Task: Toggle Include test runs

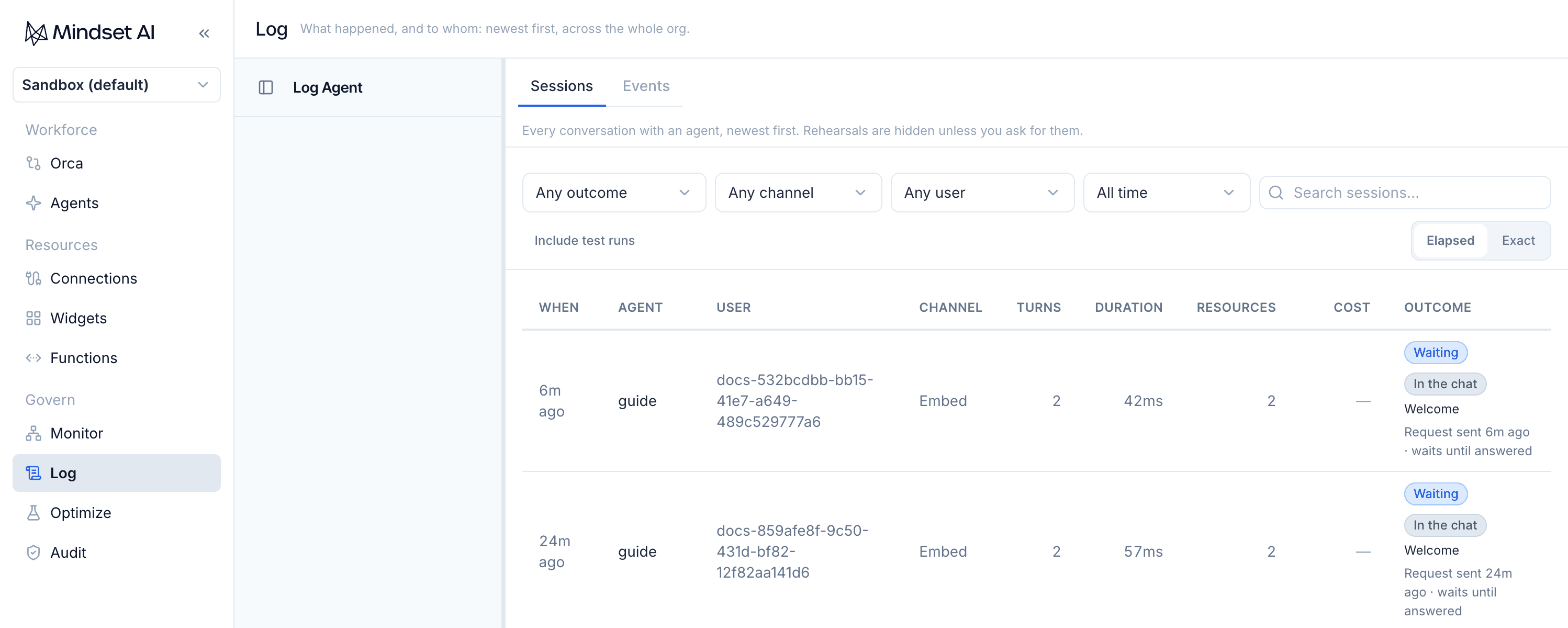Action: pos(585,241)
